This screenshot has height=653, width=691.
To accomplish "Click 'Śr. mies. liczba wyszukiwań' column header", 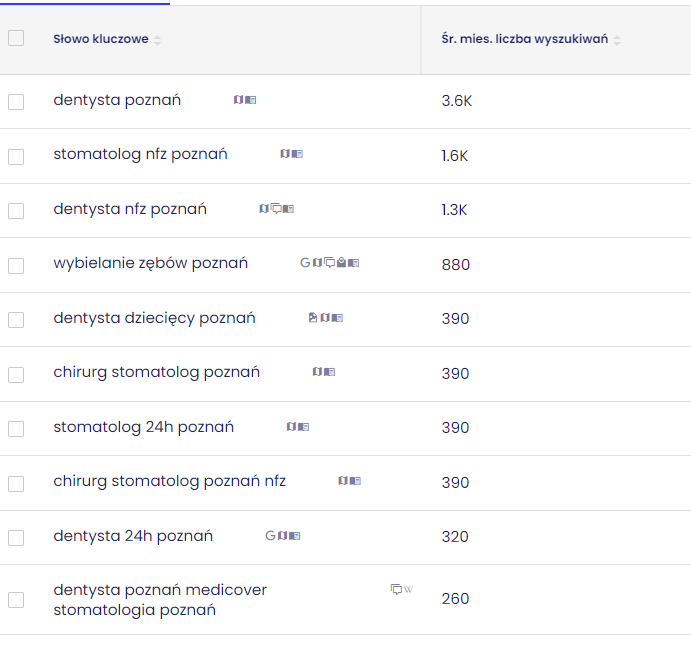I will (x=524, y=39).
